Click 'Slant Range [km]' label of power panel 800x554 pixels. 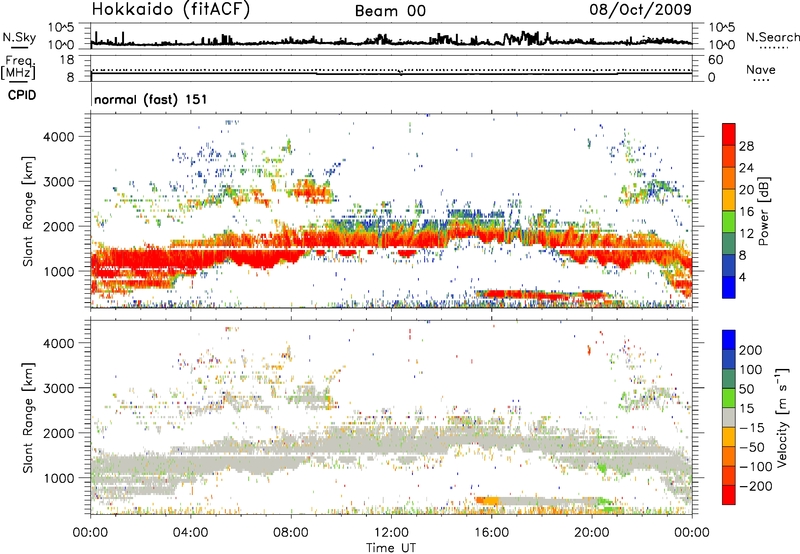[x=28, y=211]
